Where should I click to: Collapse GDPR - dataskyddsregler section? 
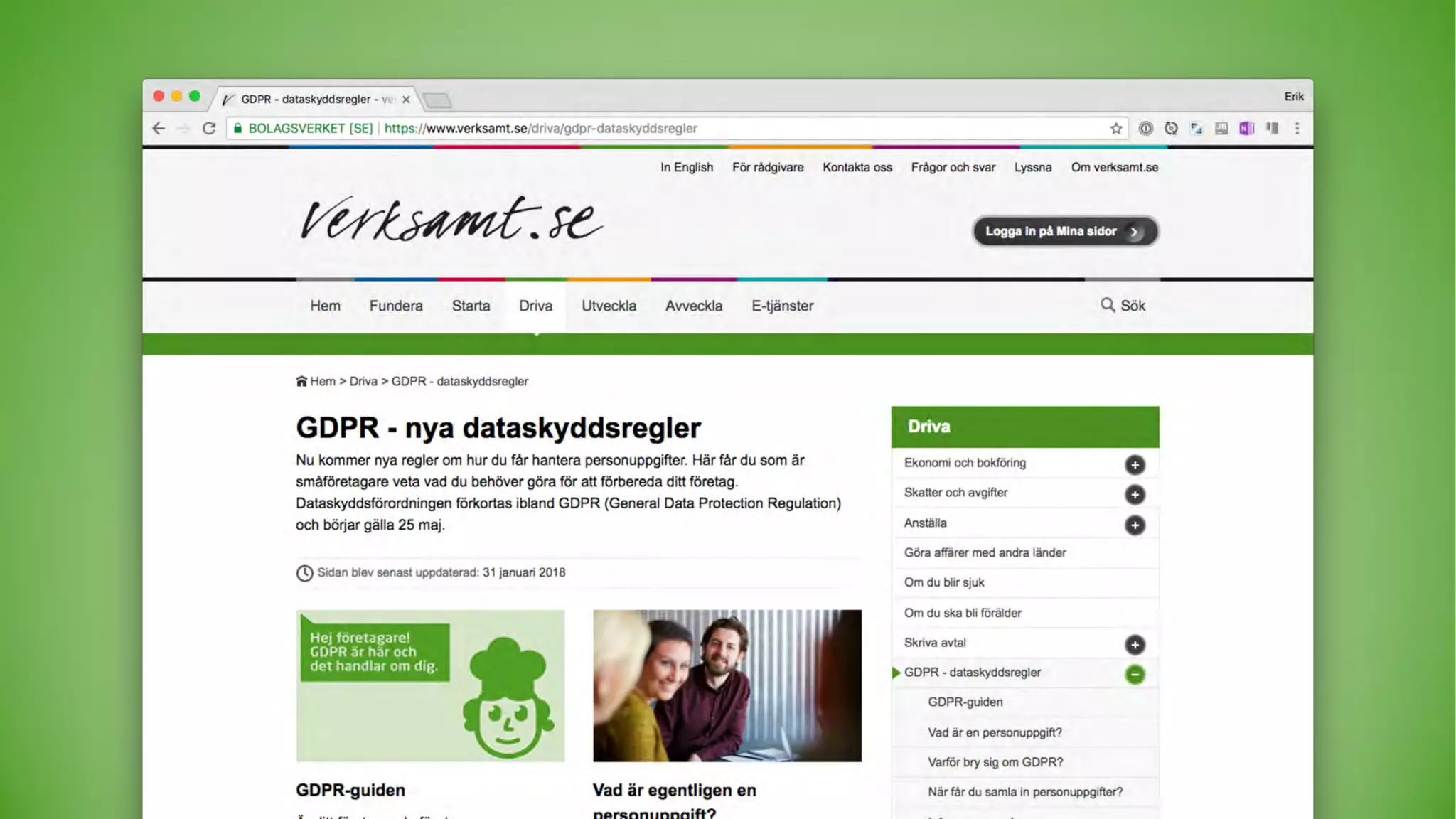click(x=1135, y=674)
